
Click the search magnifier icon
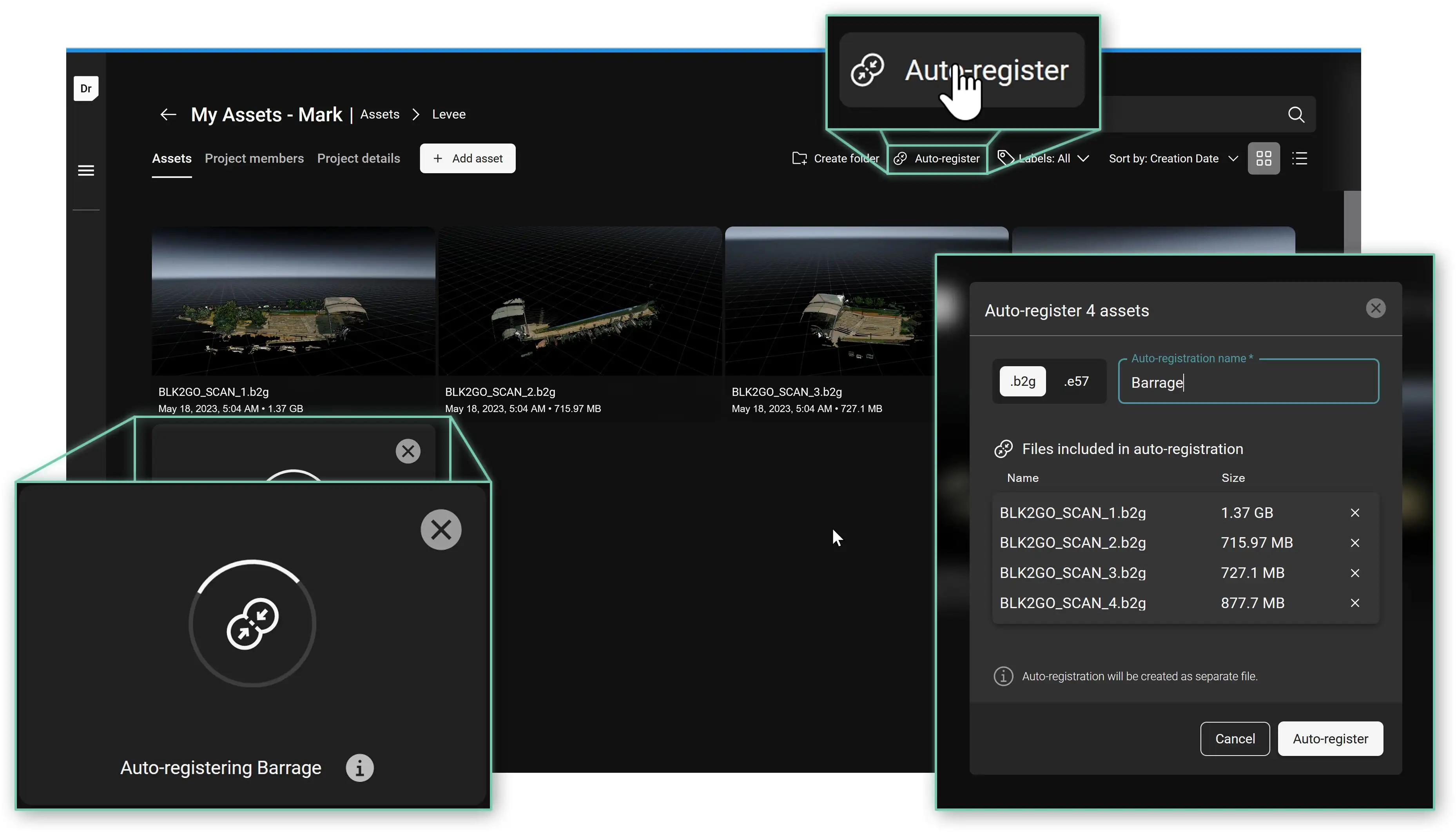1295,115
